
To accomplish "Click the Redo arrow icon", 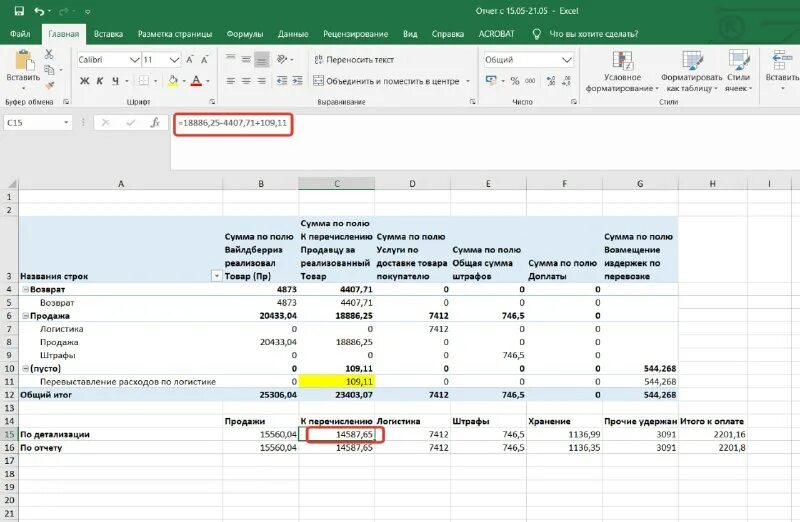I will point(64,11).
